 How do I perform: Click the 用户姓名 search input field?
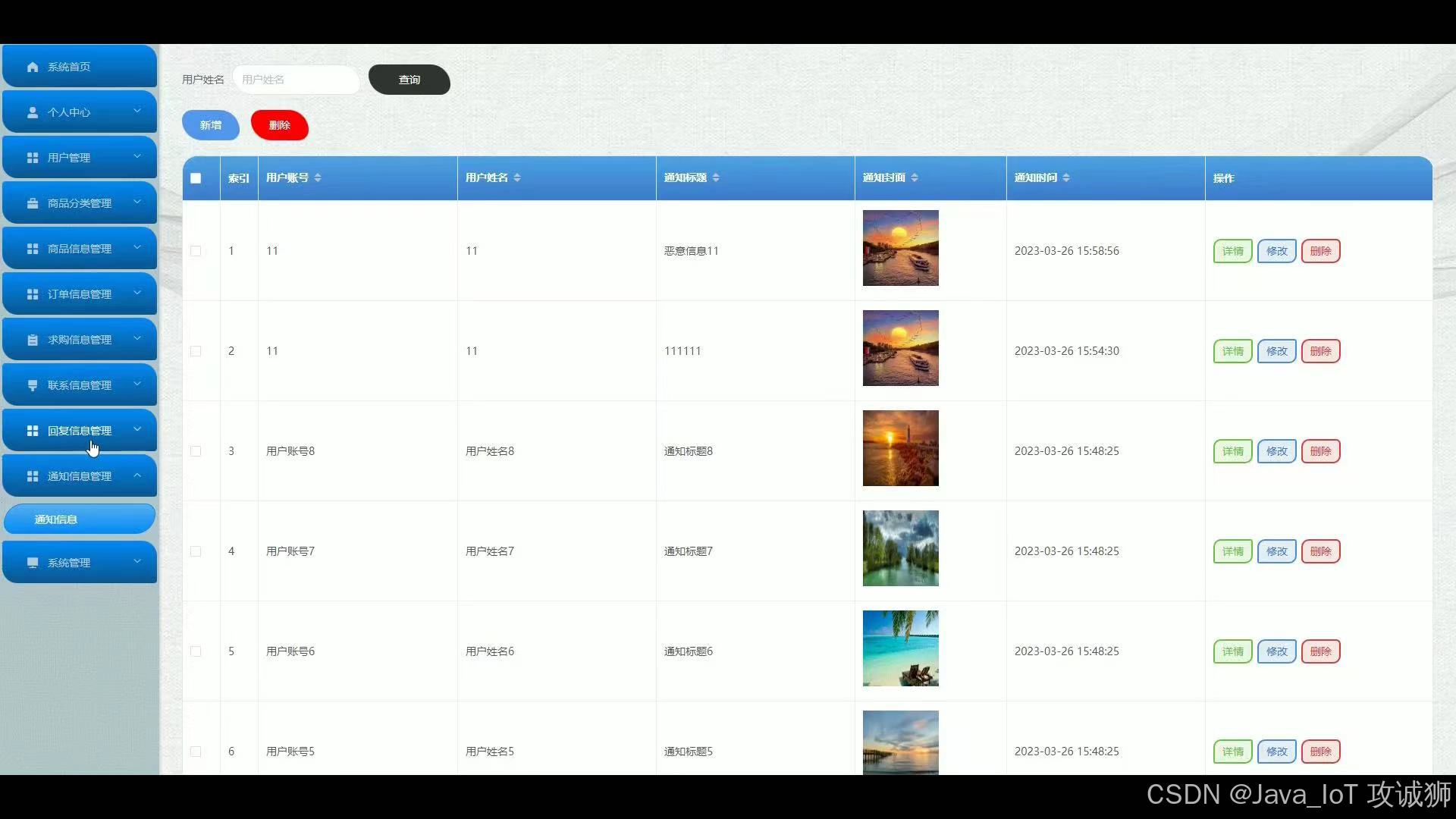(296, 80)
